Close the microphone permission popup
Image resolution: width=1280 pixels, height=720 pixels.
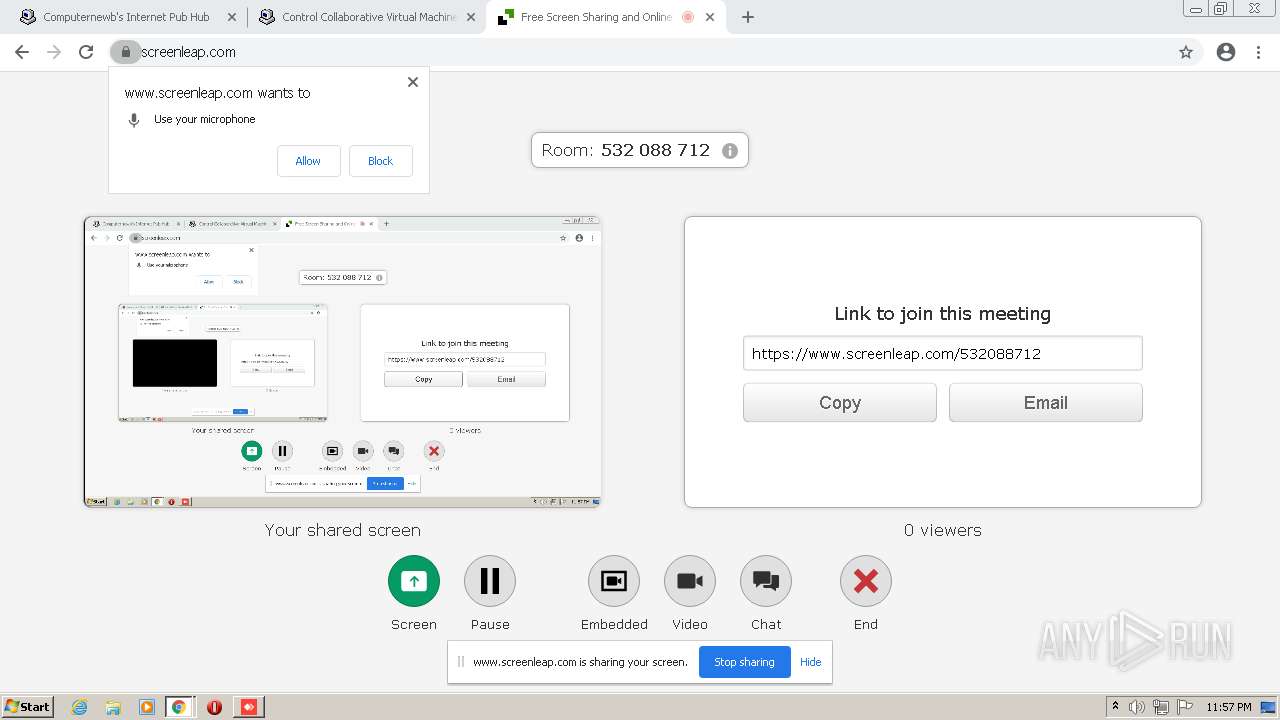(413, 82)
